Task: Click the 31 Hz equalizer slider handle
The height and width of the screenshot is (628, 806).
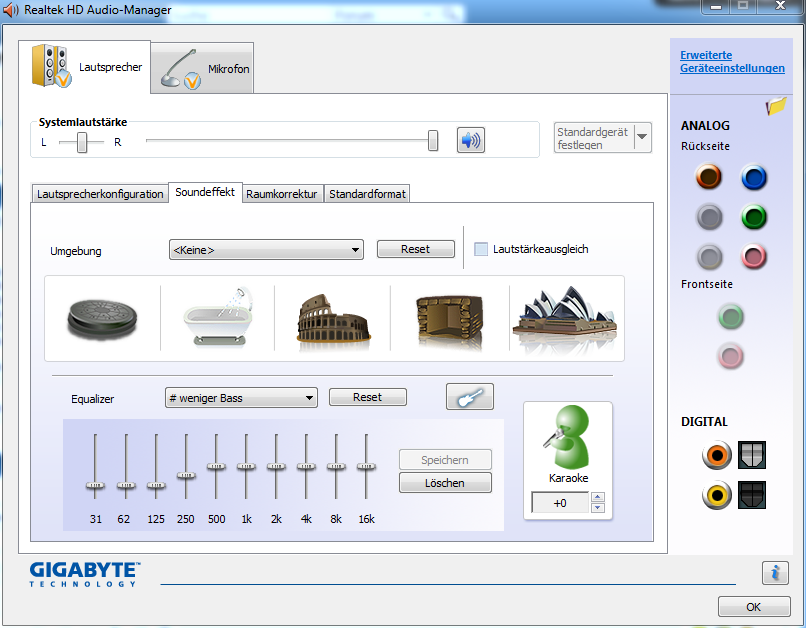Action: click(95, 485)
